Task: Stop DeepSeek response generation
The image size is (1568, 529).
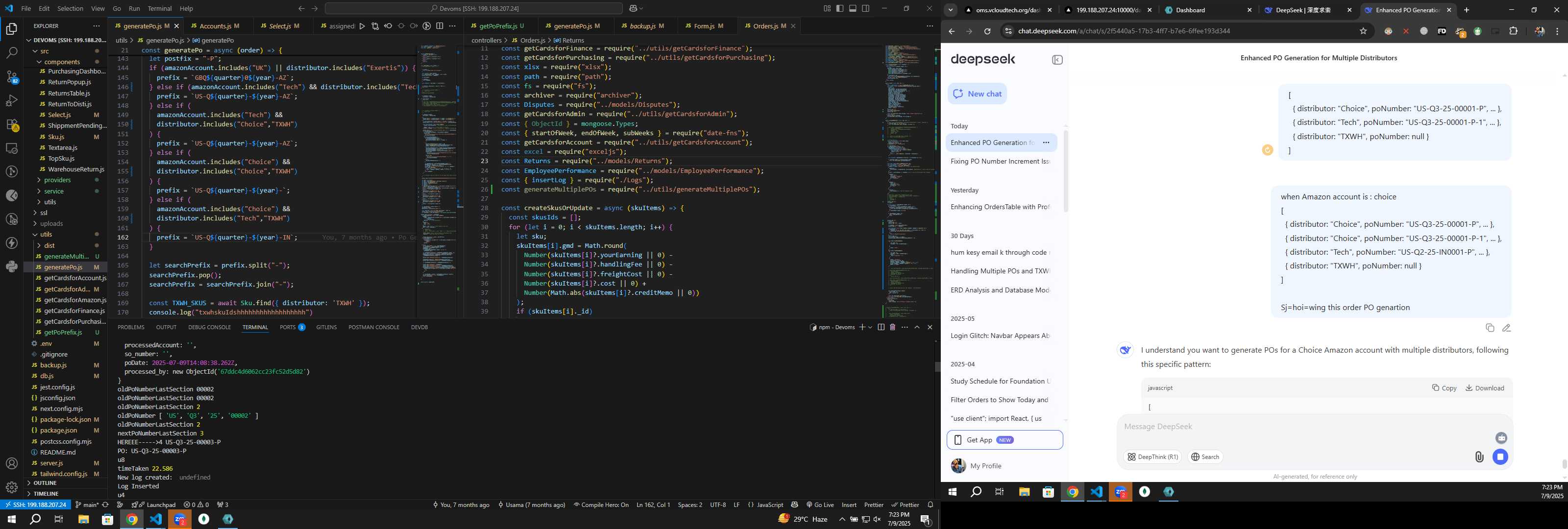Action: click(1500, 457)
